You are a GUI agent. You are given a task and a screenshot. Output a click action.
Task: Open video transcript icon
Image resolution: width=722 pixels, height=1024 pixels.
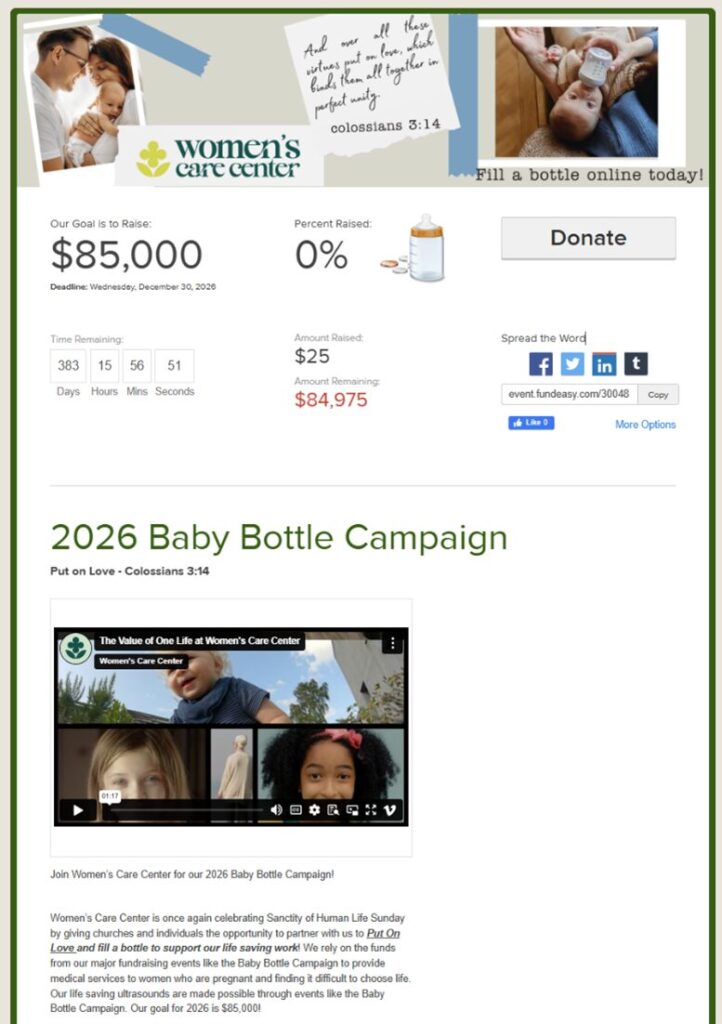(x=333, y=810)
